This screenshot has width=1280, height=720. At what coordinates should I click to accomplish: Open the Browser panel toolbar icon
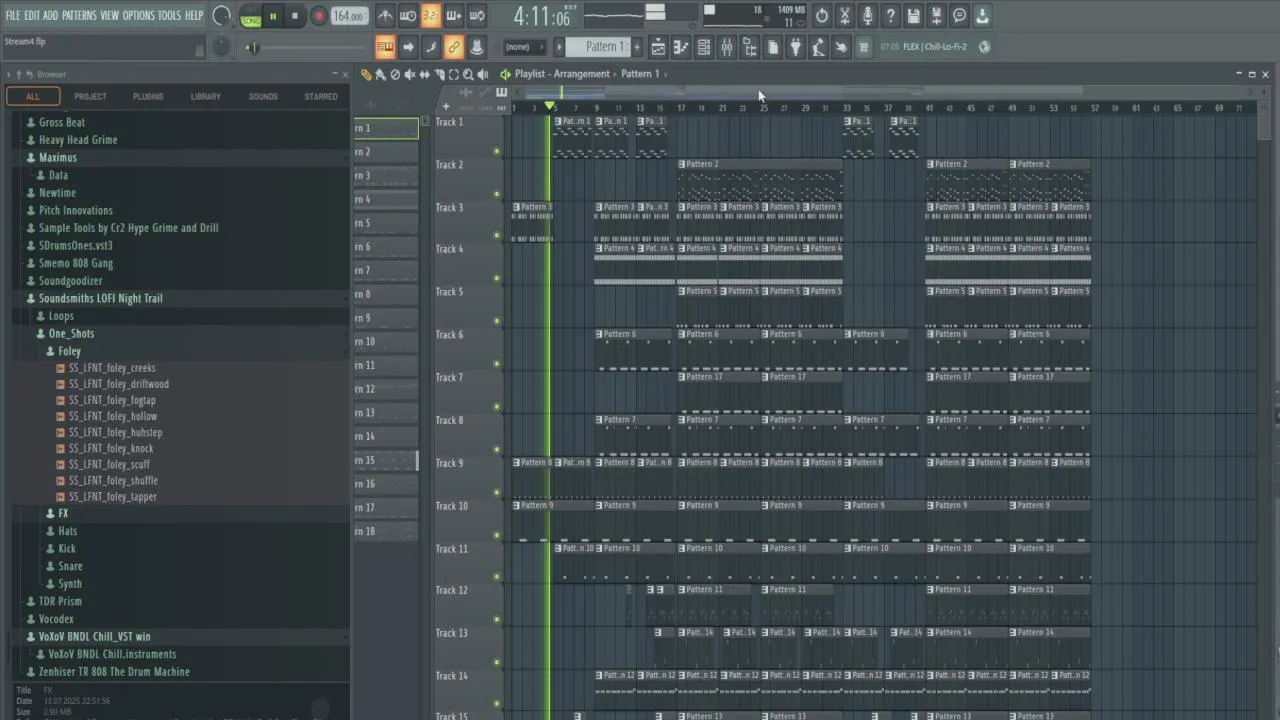[750, 47]
